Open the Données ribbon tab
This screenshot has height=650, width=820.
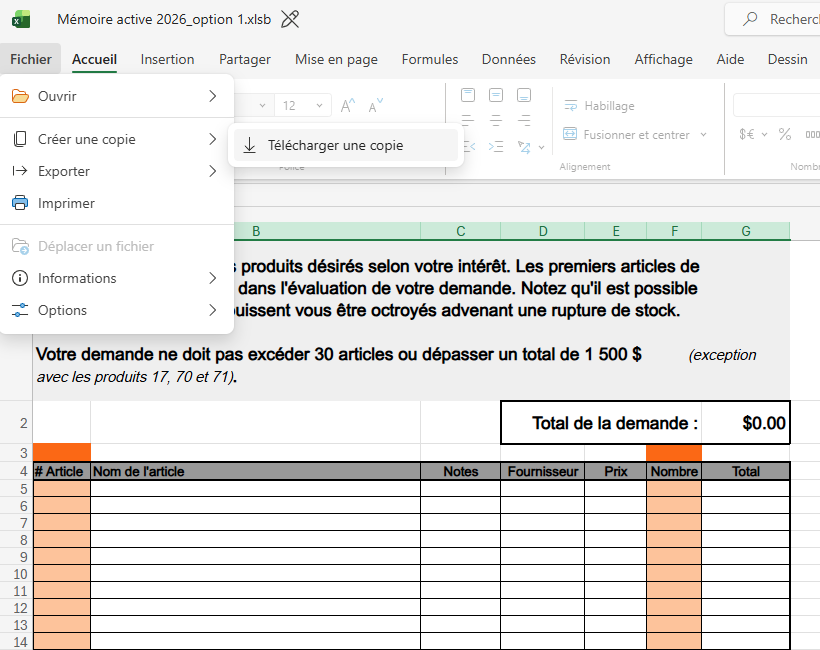tap(508, 59)
